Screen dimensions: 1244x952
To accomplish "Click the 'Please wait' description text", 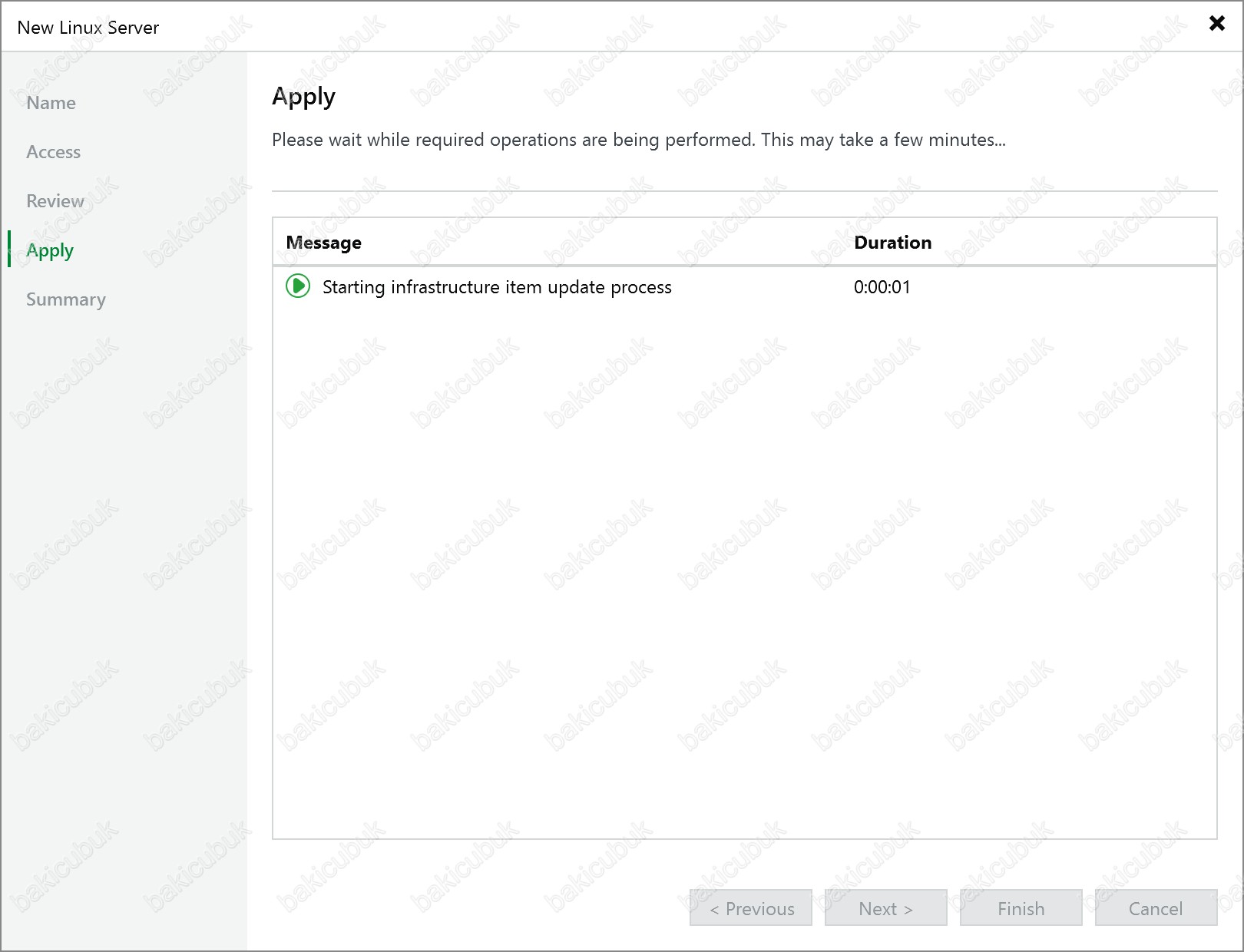I will (638, 140).
